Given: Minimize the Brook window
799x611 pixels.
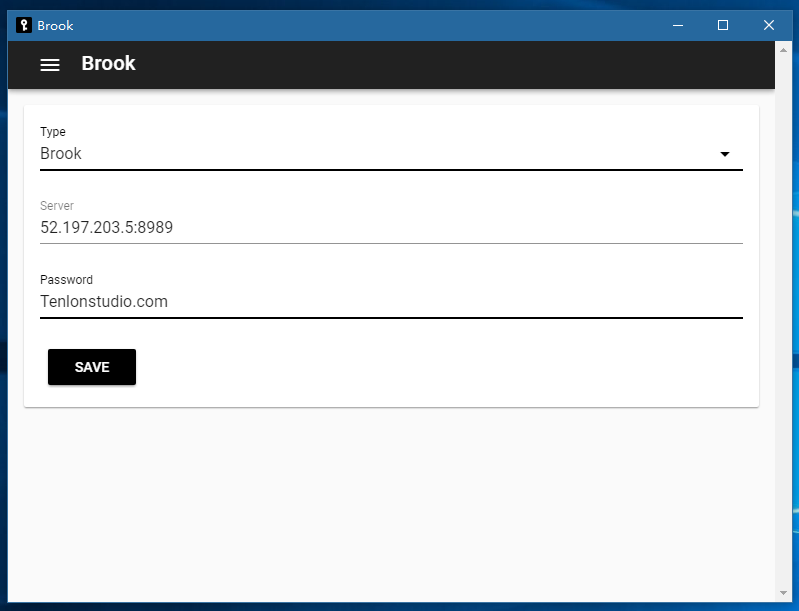Looking at the screenshot, I should [x=678, y=25].
